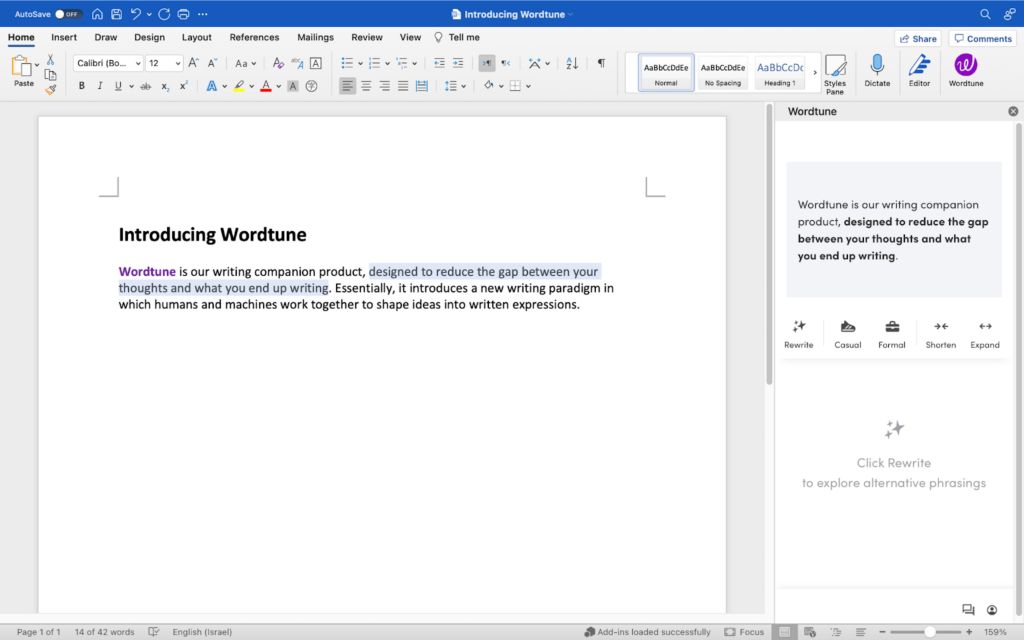Expand the styles gallery arrow
Viewport: 1024px width, 640px height.
point(814,72)
